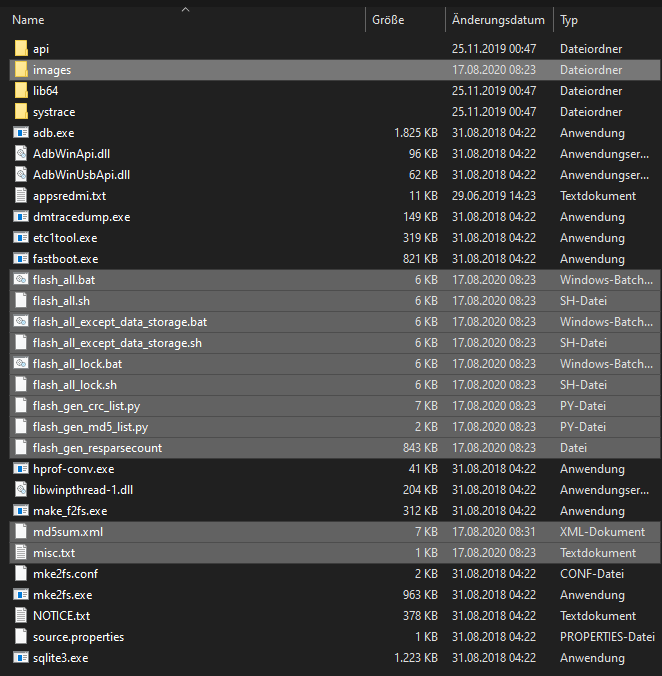Image resolution: width=662 pixels, height=676 pixels.
Task: Click the 963 KB size of mke2fs.exe
Action: tap(420, 595)
